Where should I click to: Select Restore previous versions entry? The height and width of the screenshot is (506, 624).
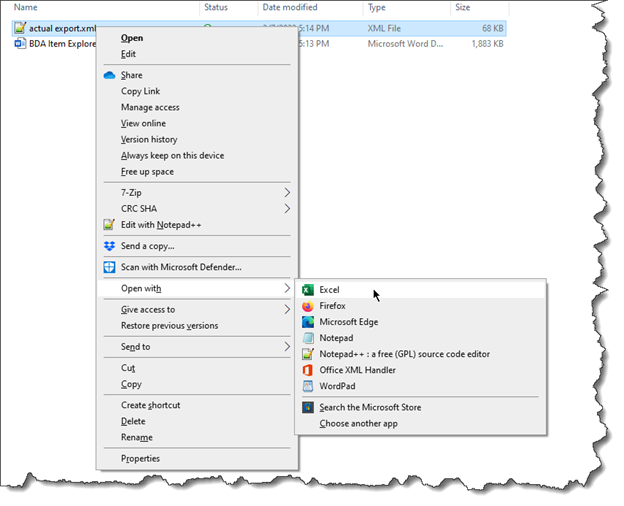click(x=197, y=326)
